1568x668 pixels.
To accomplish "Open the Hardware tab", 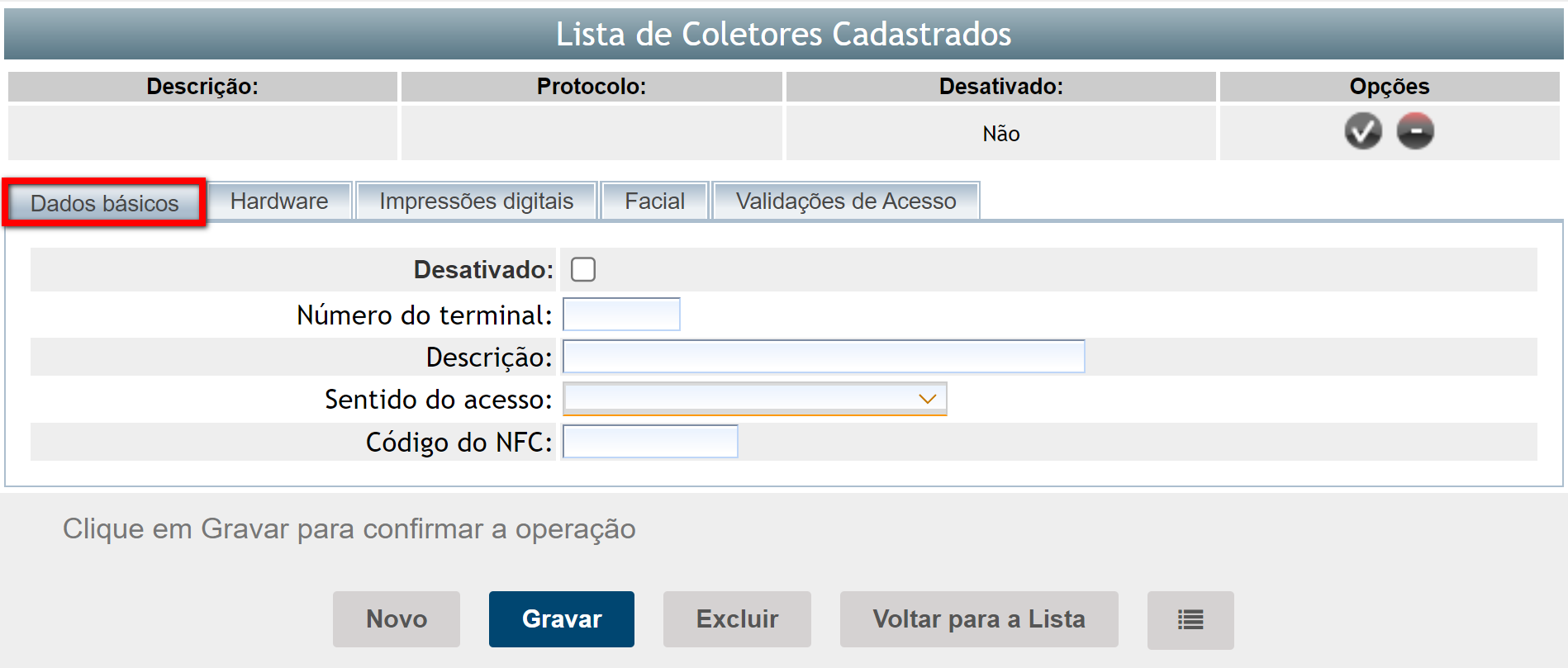I will [x=279, y=201].
